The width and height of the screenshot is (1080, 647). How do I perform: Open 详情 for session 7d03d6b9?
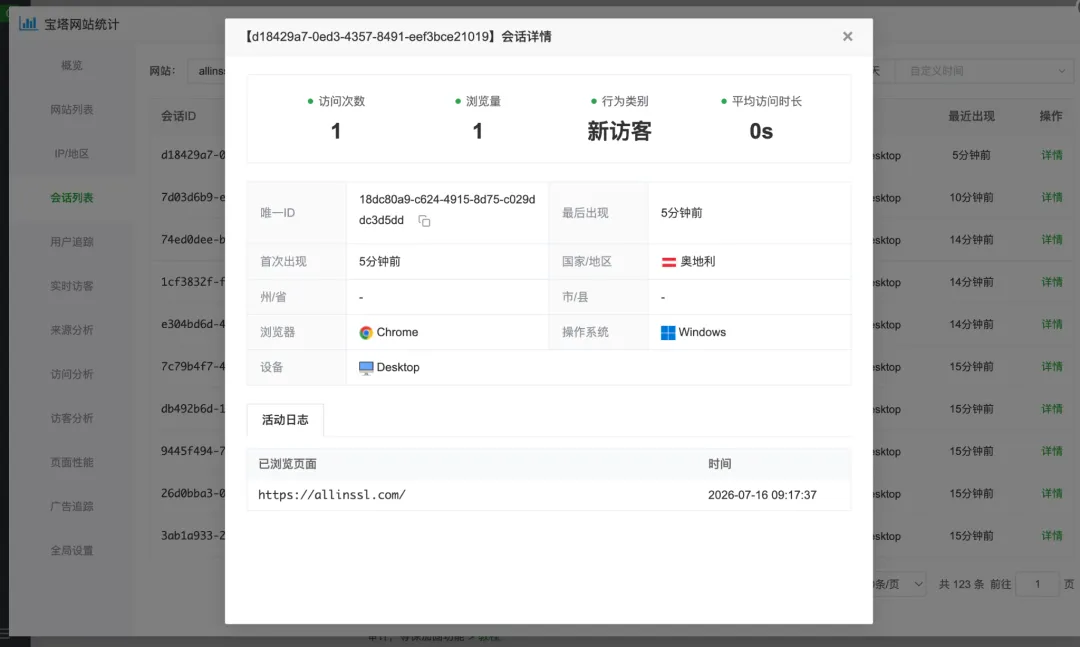(x=1051, y=197)
